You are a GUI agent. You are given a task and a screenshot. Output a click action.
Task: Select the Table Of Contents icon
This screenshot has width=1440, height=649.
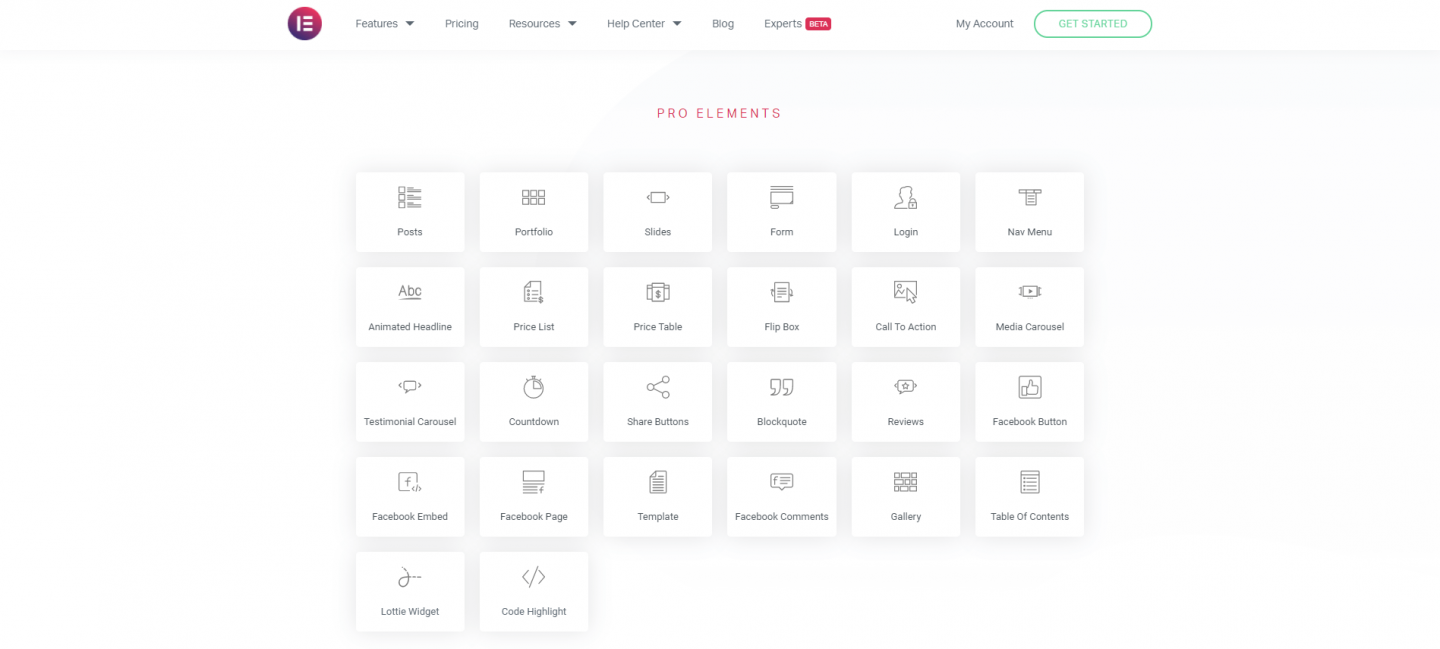click(1030, 482)
